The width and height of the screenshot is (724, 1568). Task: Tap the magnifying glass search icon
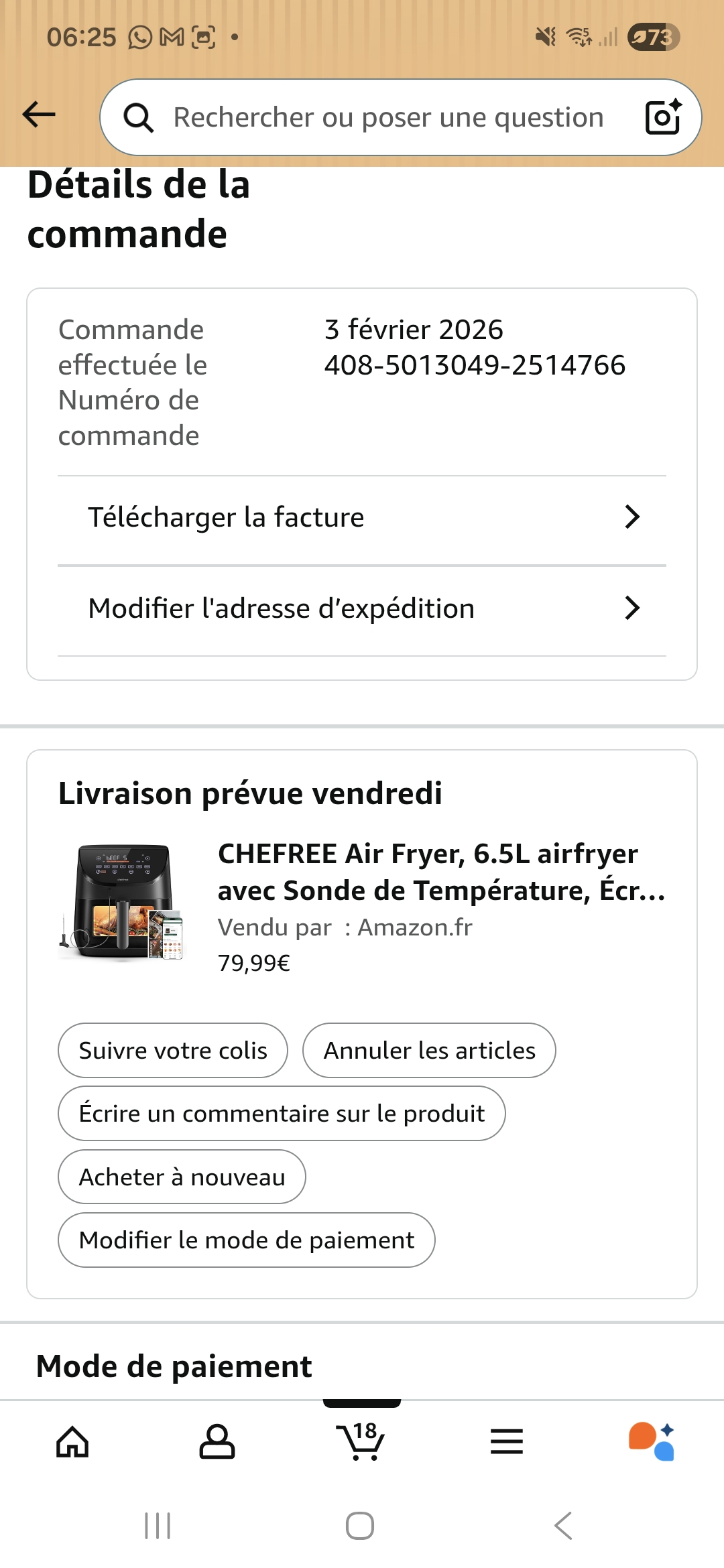coord(139,118)
